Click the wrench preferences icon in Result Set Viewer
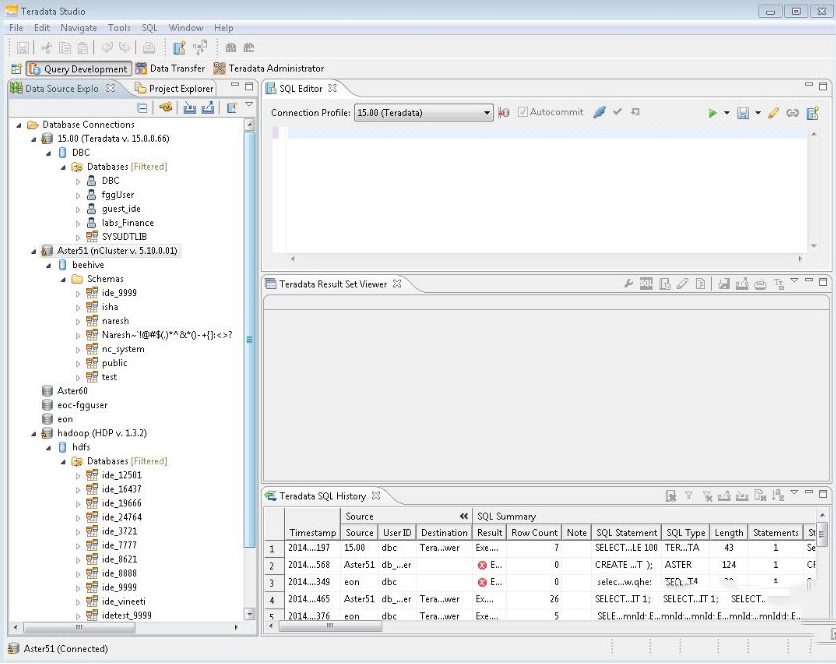This screenshot has width=836, height=664. pos(629,284)
